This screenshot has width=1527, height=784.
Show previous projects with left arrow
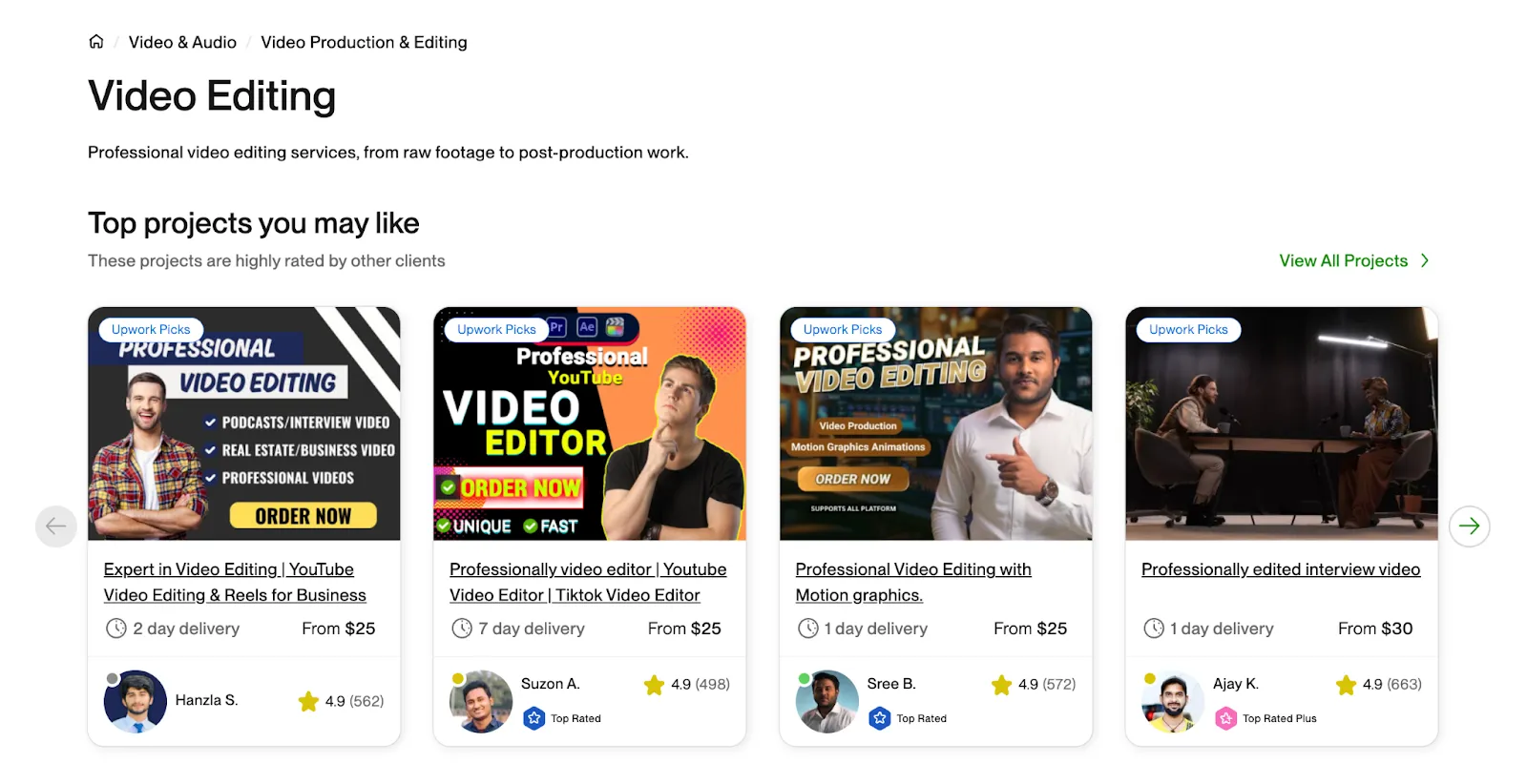tap(56, 526)
